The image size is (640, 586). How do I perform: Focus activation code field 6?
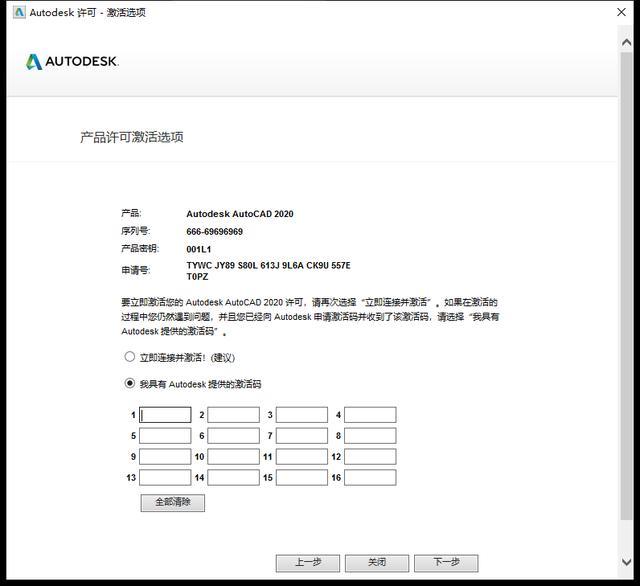233,435
